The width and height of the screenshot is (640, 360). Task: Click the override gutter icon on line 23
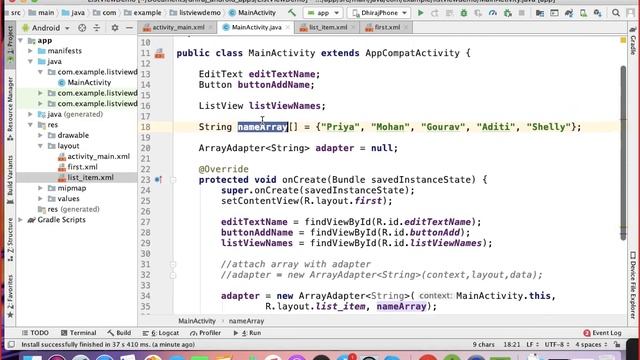pyautogui.click(x=158, y=180)
